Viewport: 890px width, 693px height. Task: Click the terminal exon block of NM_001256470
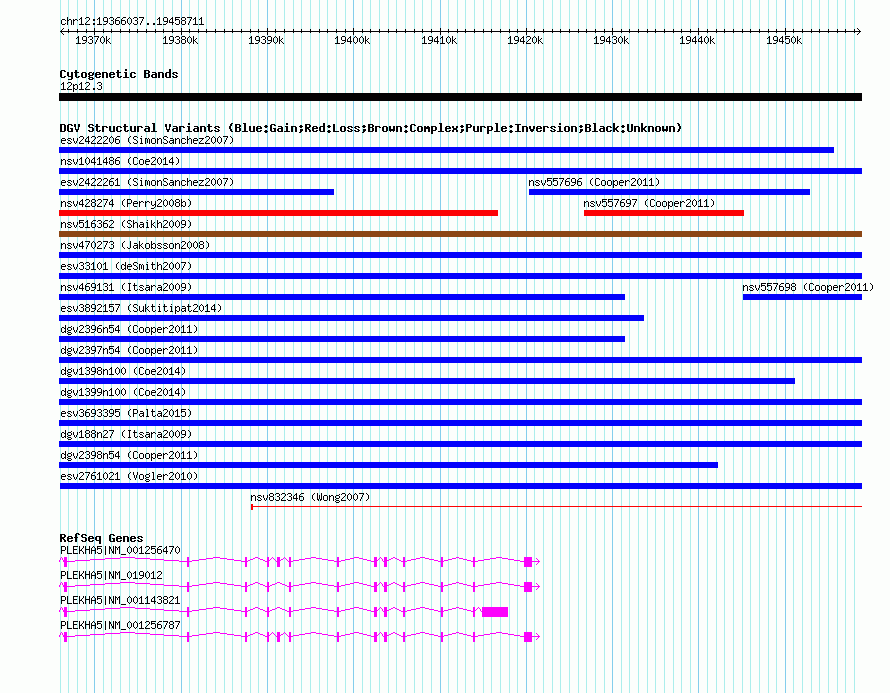(528, 561)
